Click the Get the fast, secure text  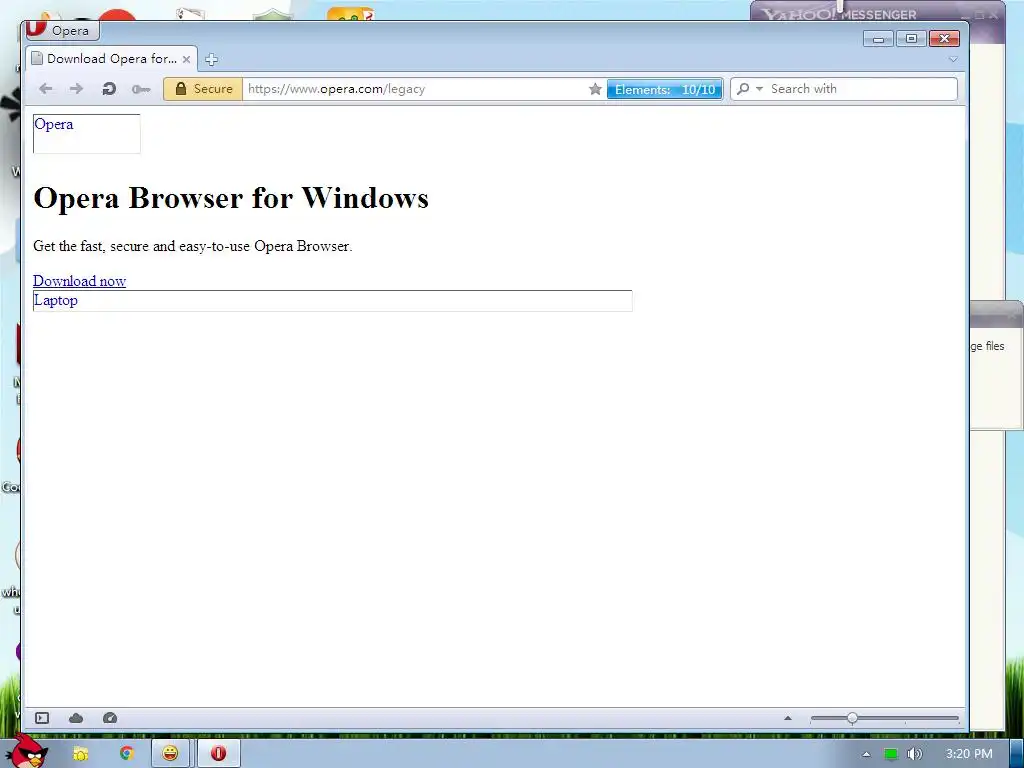(193, 246)
